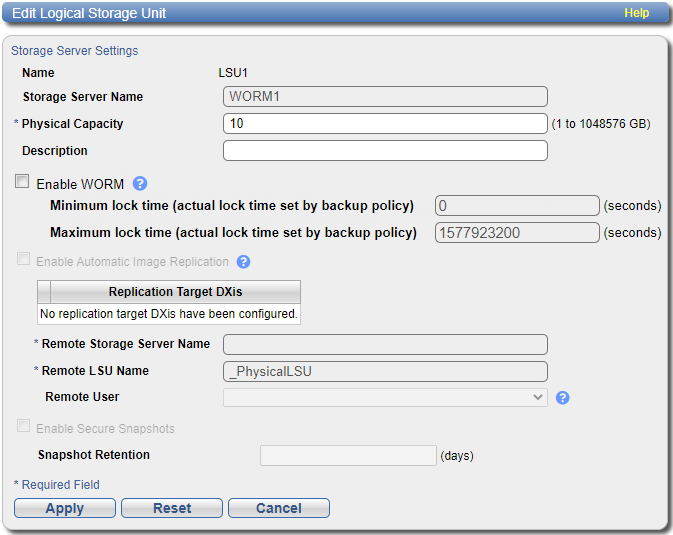
Task: Toggle the Enable WORM checkbox
Action: pyautogui.click(x=23, y=183)
